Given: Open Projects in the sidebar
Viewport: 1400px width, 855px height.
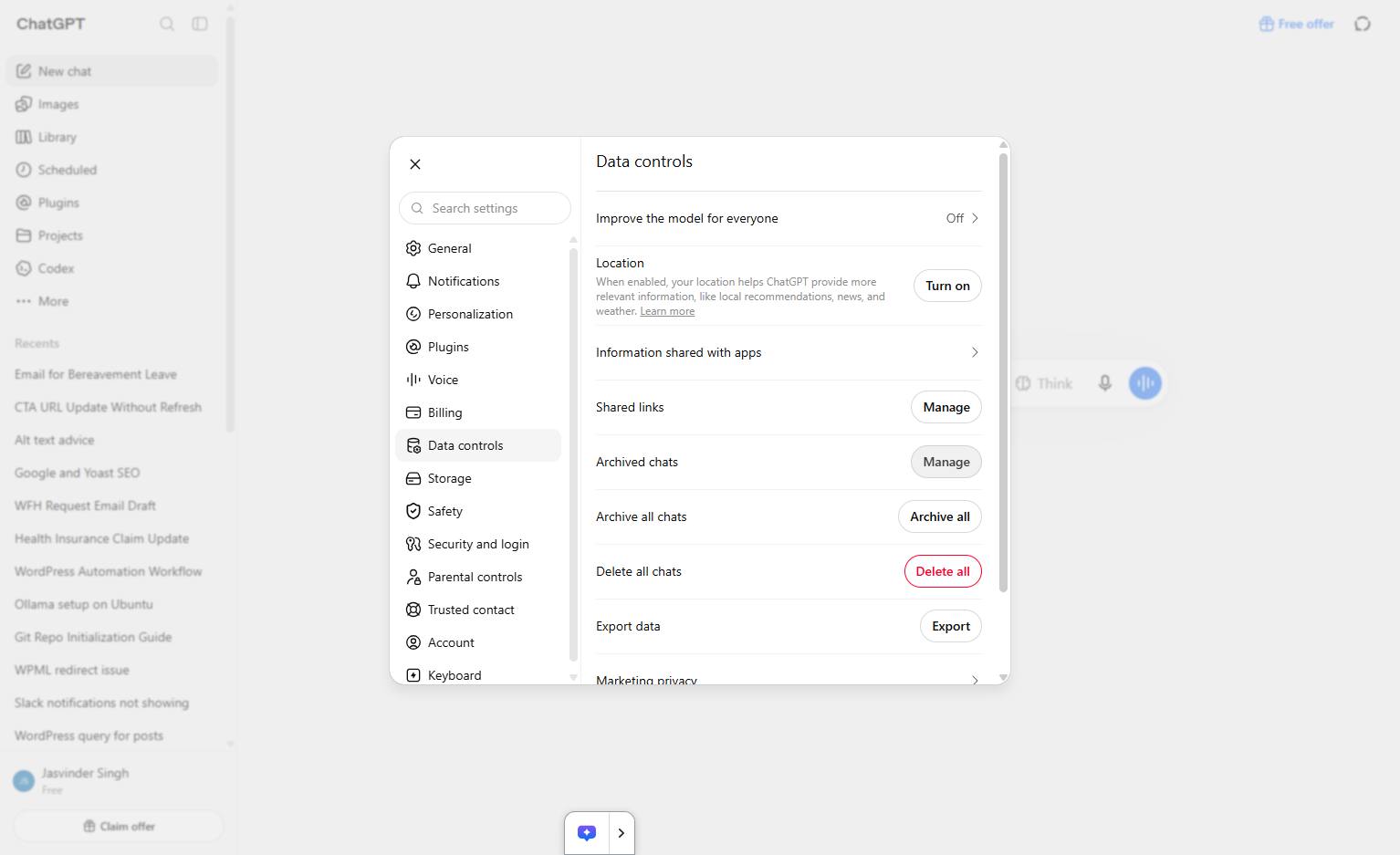Looking at the screenshot, I should click(x=112, y=235).
